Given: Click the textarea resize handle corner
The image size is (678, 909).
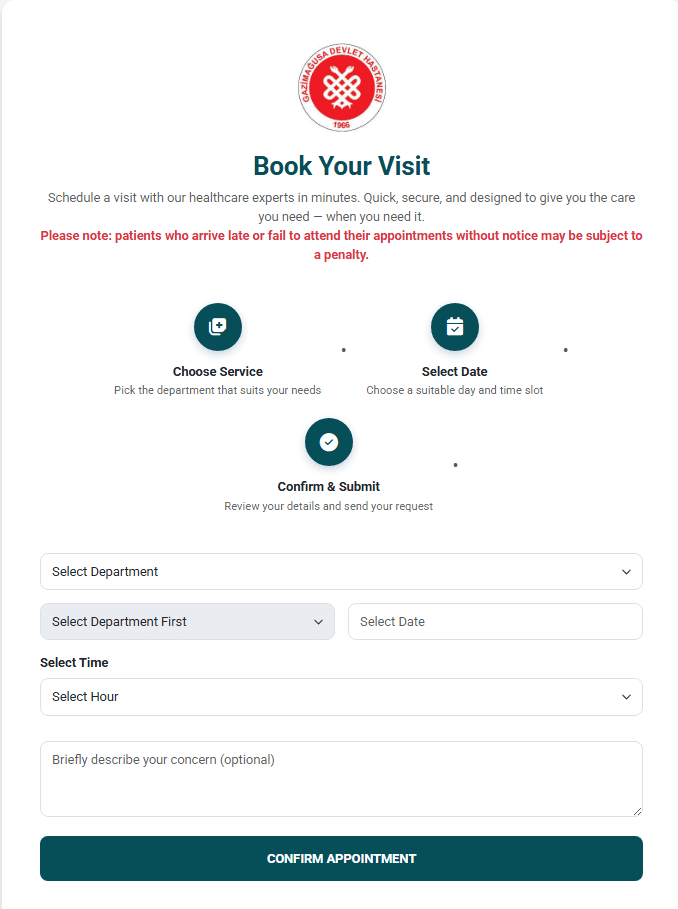Looking at the screenshot, I should (x=637, y=812).
